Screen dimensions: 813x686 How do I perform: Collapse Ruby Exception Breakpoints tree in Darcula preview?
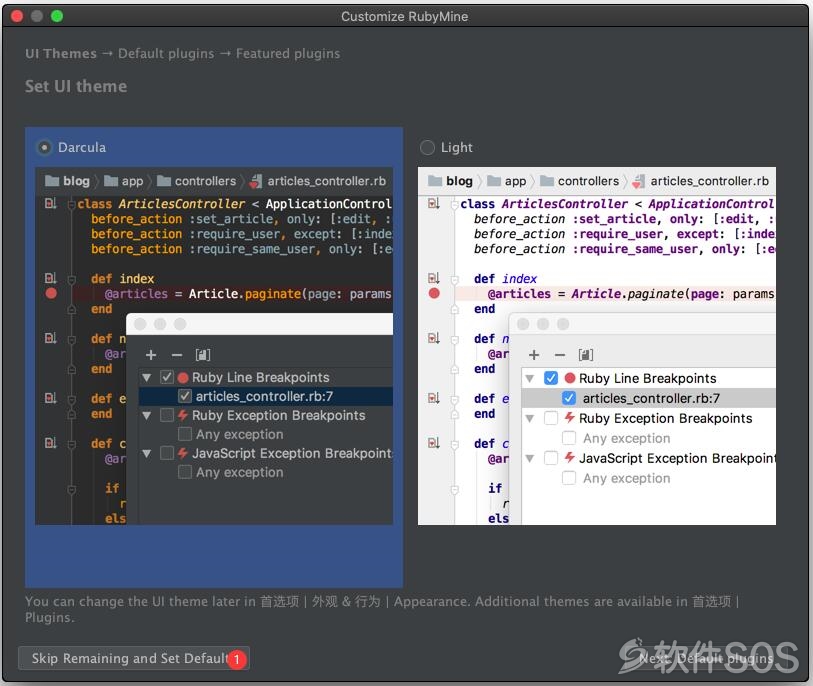(147, 415)
